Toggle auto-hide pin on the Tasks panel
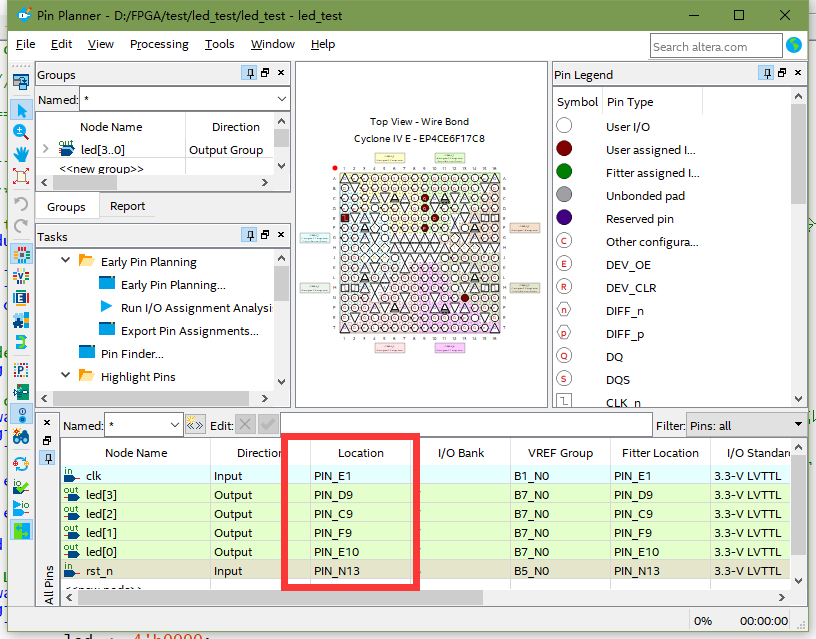This screenshot has width=816, height=639. 249,235
